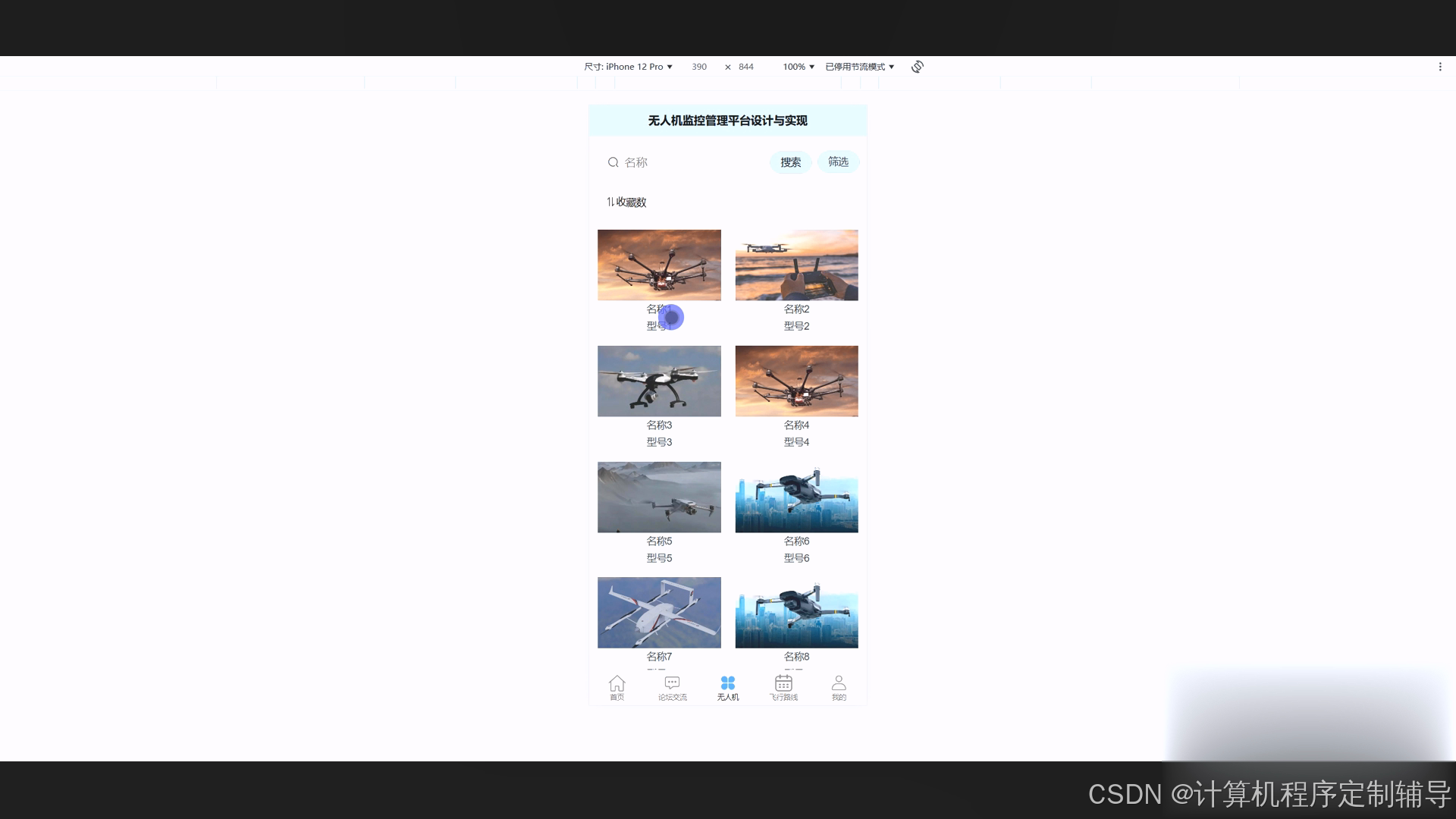Open the 名称2 drone with controller thumbnail

[796, 265]
